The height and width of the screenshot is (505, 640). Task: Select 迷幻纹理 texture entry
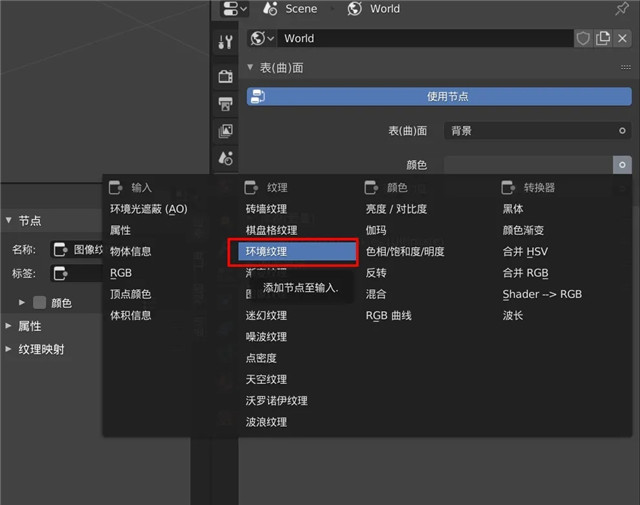[x=266, y=315]
